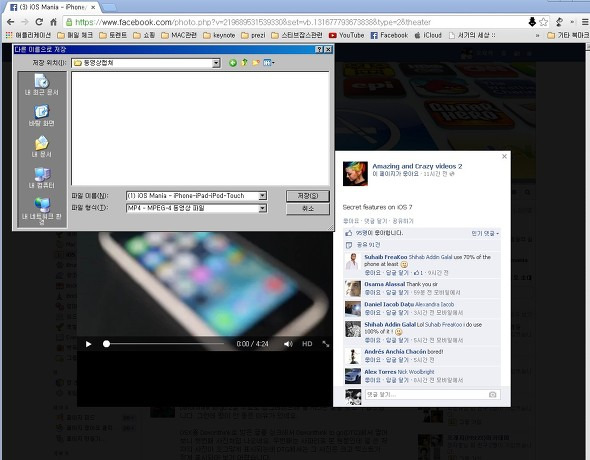Open the Facebook bookmark
This screenshot has height=460, width=590.
click(389, 35)
